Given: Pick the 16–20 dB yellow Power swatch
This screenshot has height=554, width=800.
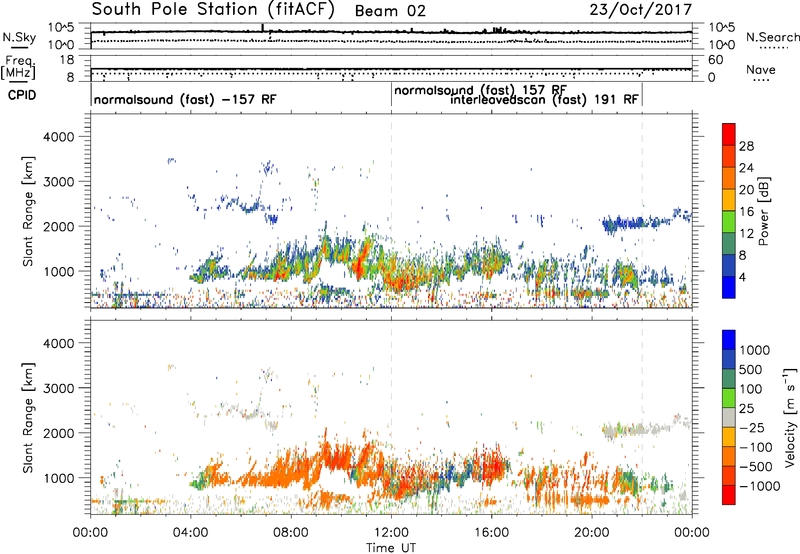Looking at the screenshot, I should pos(729,200).
